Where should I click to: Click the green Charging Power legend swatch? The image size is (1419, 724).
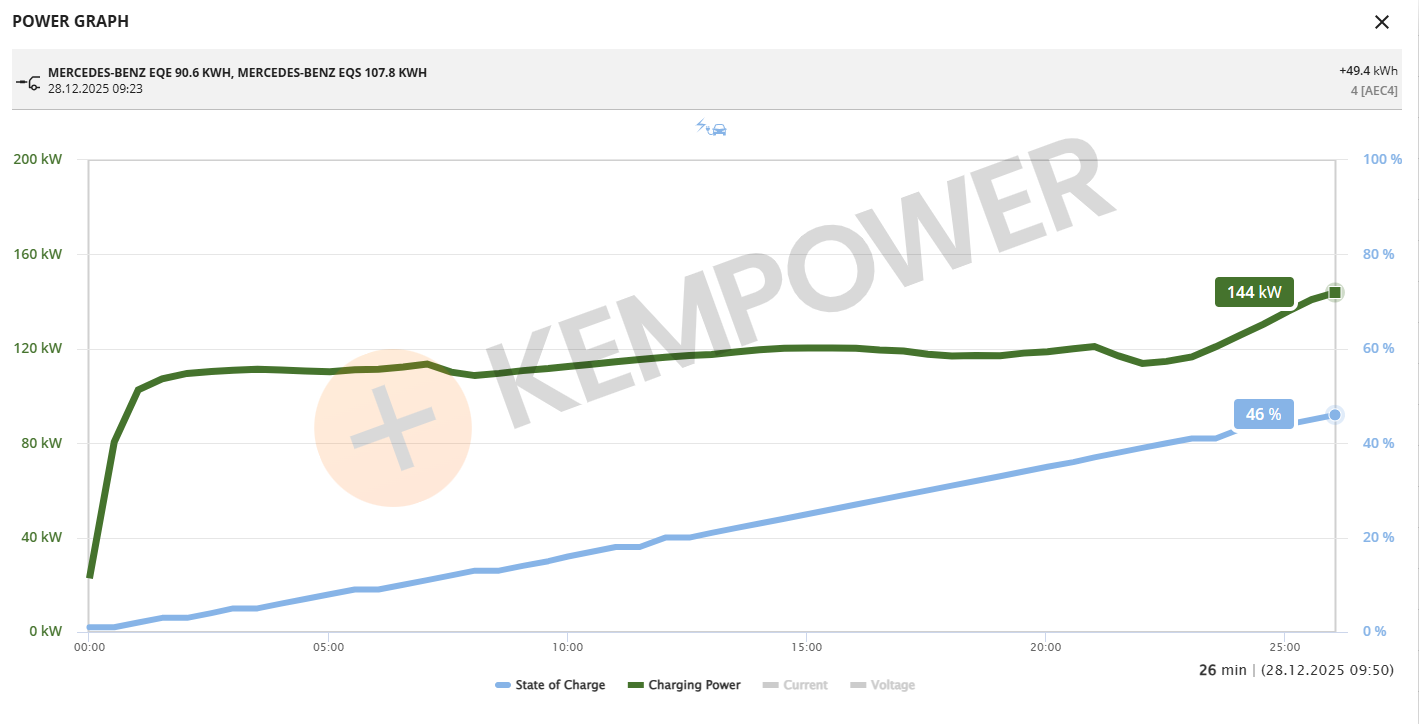tap(635, 685)
